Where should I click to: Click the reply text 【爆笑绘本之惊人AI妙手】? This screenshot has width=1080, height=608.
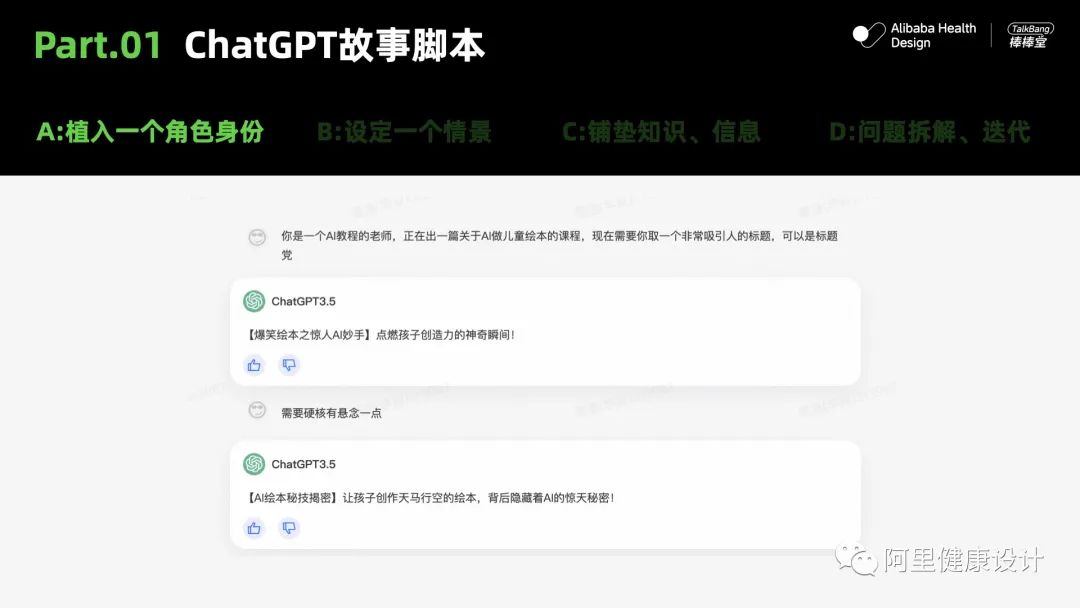[380, 335]
